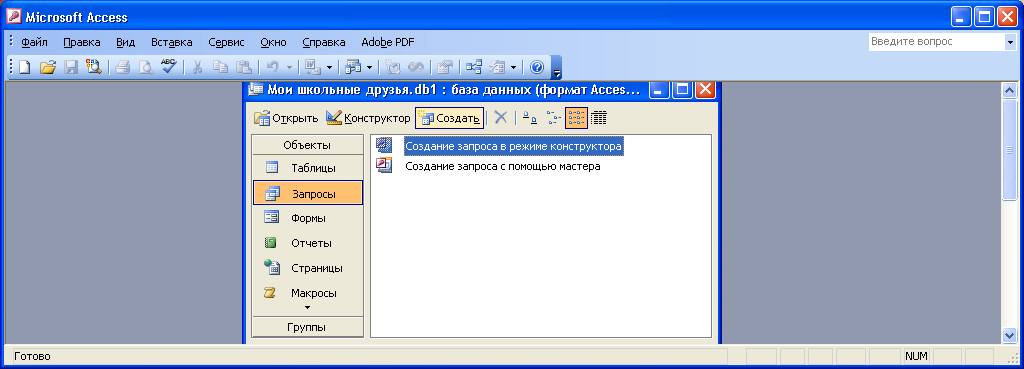This screenshot has width=1024, height=369.
Task: Click the Analyze toolbar icon
Action: (x=353, y=67)
